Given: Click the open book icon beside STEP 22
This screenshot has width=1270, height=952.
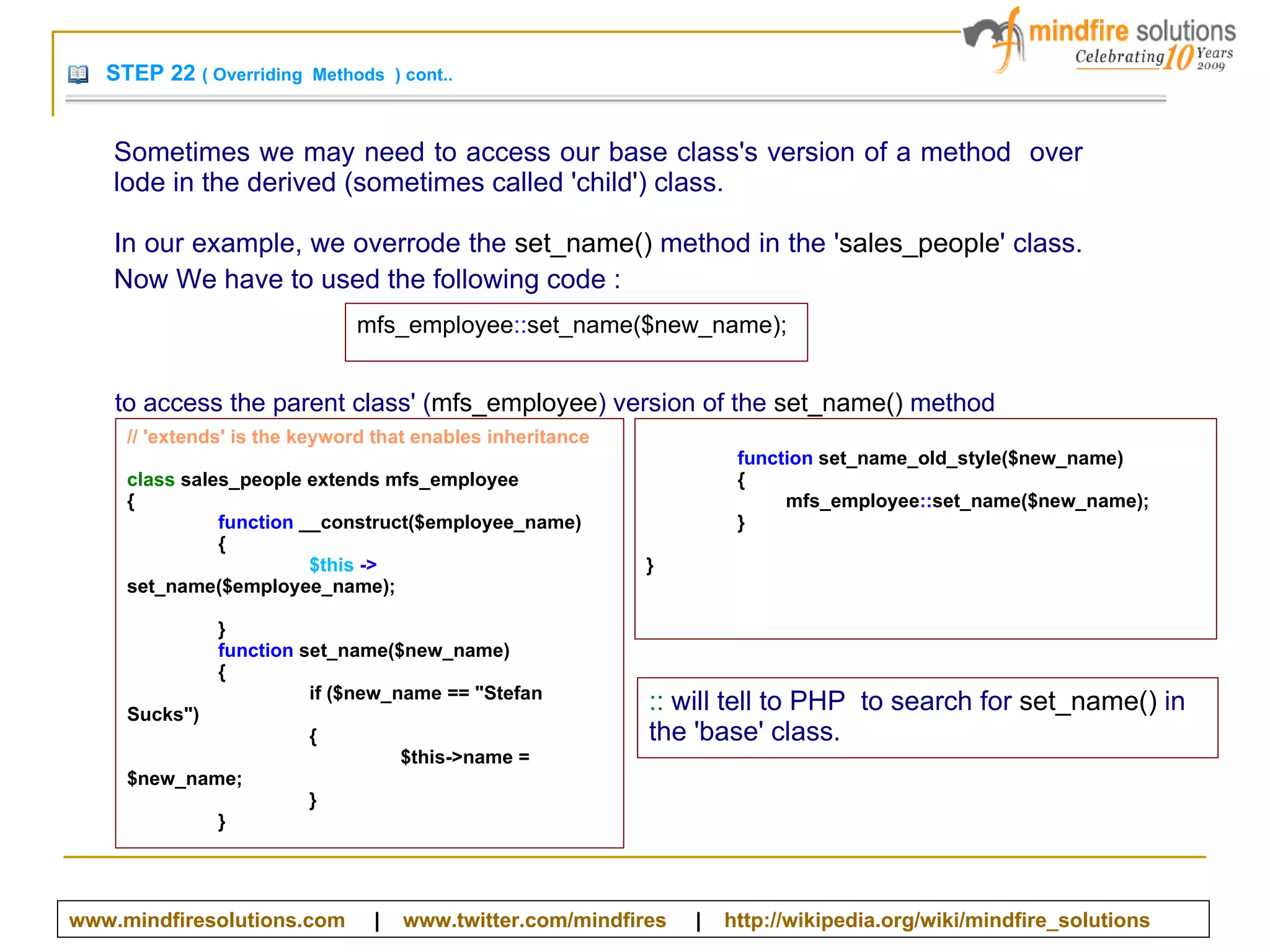Looking at the screenshot, I should point(78,74).
